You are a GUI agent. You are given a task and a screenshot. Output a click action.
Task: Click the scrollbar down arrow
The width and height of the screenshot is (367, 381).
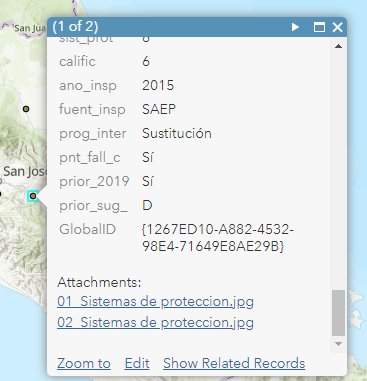pyautogui.click(x=338, y=344)
